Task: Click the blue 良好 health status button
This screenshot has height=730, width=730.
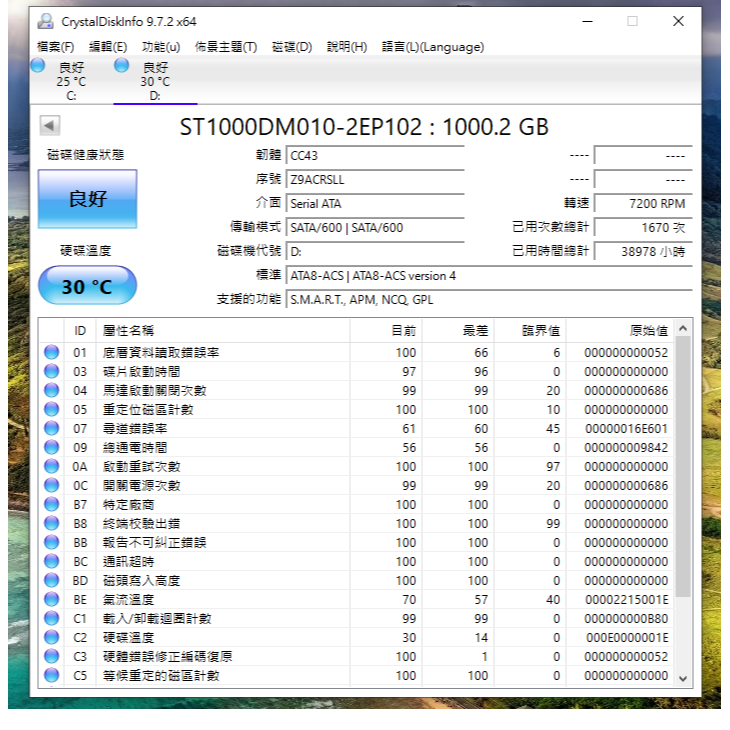Action: point(88,199)
